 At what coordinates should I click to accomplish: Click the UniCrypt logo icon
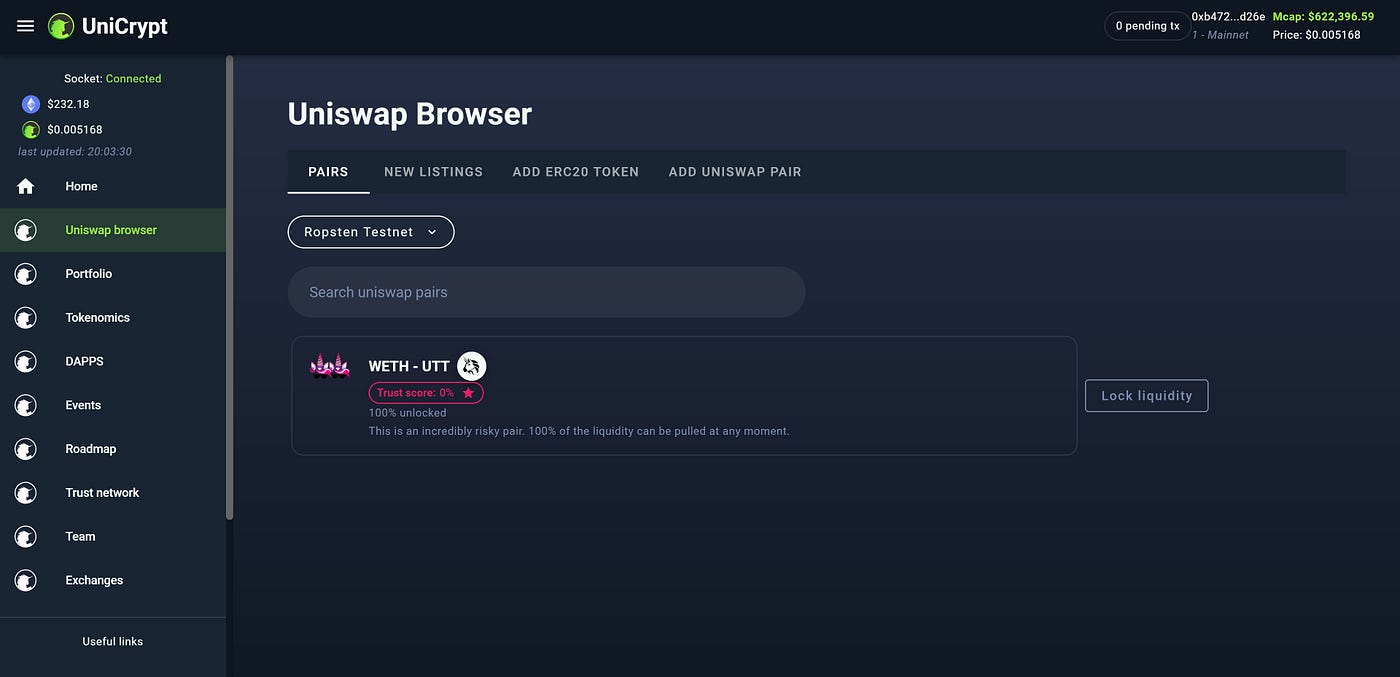coord(61,26)
